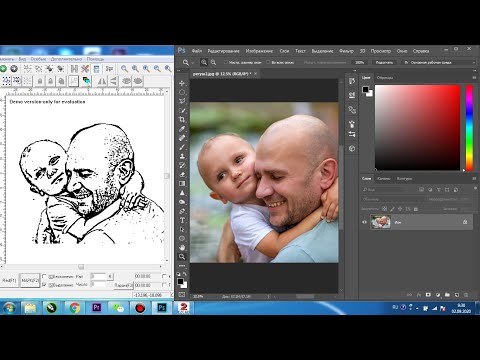The height and width of the screenshot is (360, 480).
Task: Open the workspace dropdown 'Основная рабочая среда'
Action: click(x=439, y=62)
